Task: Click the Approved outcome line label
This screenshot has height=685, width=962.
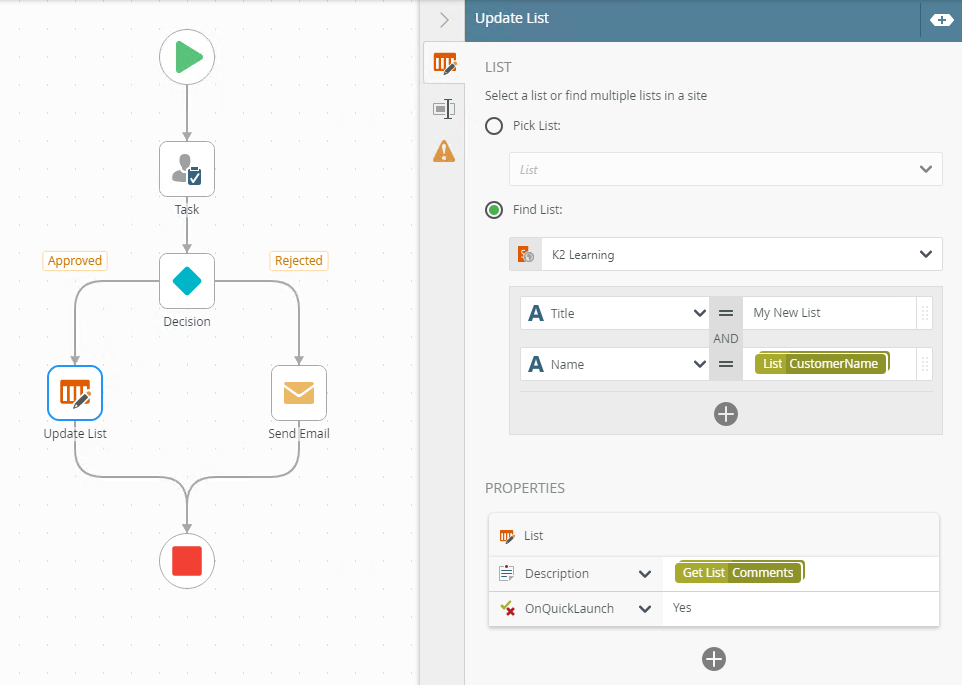Action: [75, 261]
